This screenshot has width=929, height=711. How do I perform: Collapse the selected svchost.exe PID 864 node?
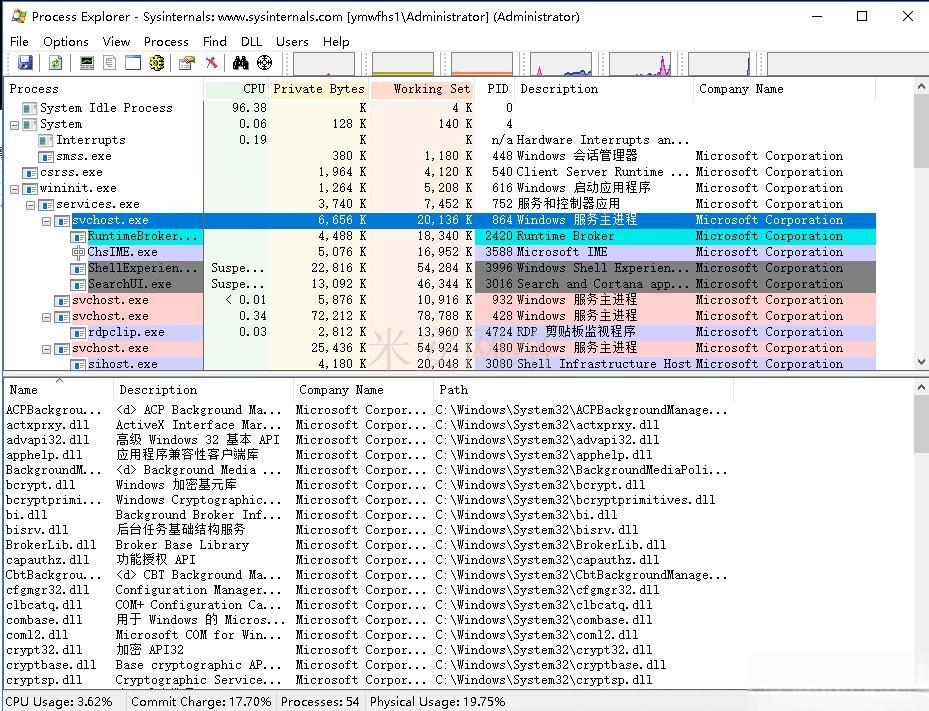pos(47,222)
